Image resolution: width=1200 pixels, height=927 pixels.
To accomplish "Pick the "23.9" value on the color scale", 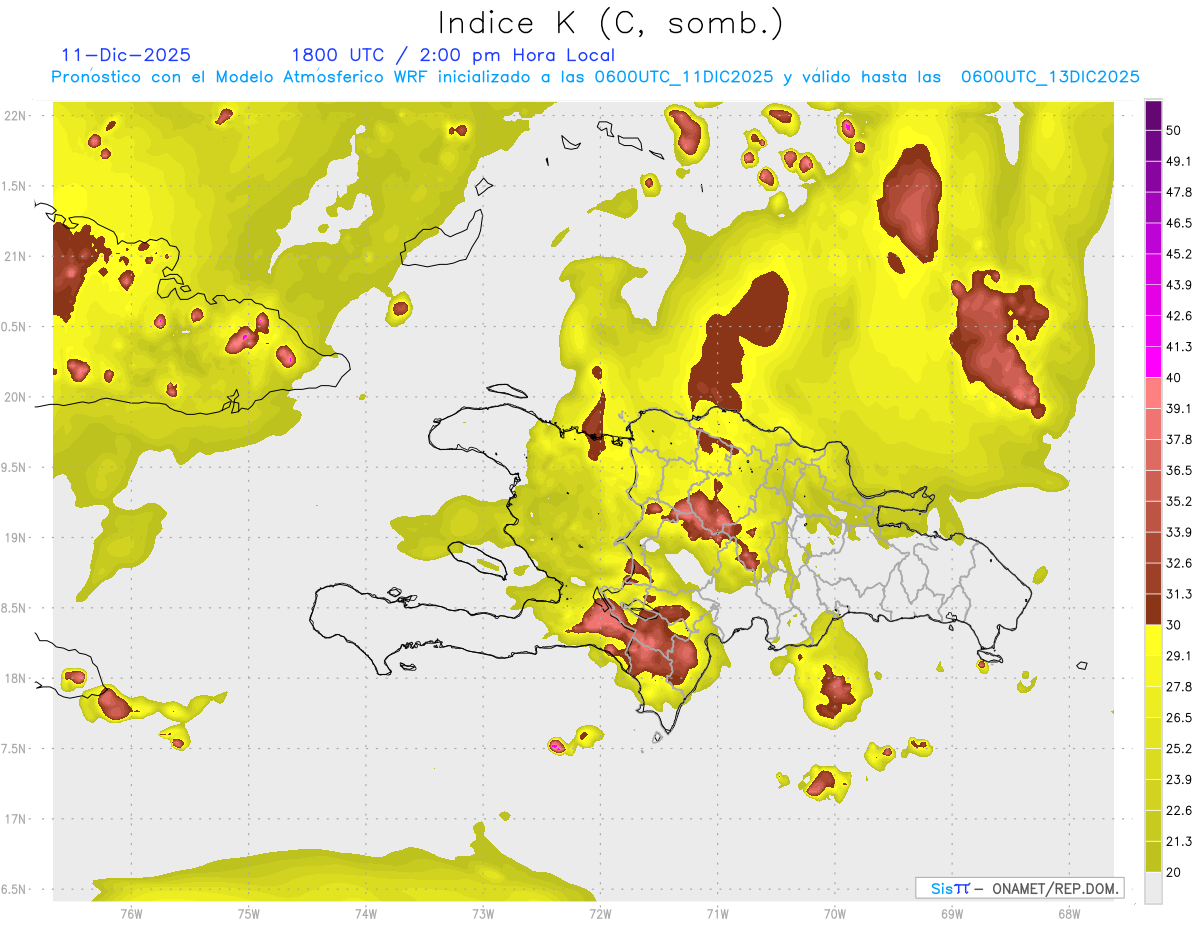I will point(1179,780).
